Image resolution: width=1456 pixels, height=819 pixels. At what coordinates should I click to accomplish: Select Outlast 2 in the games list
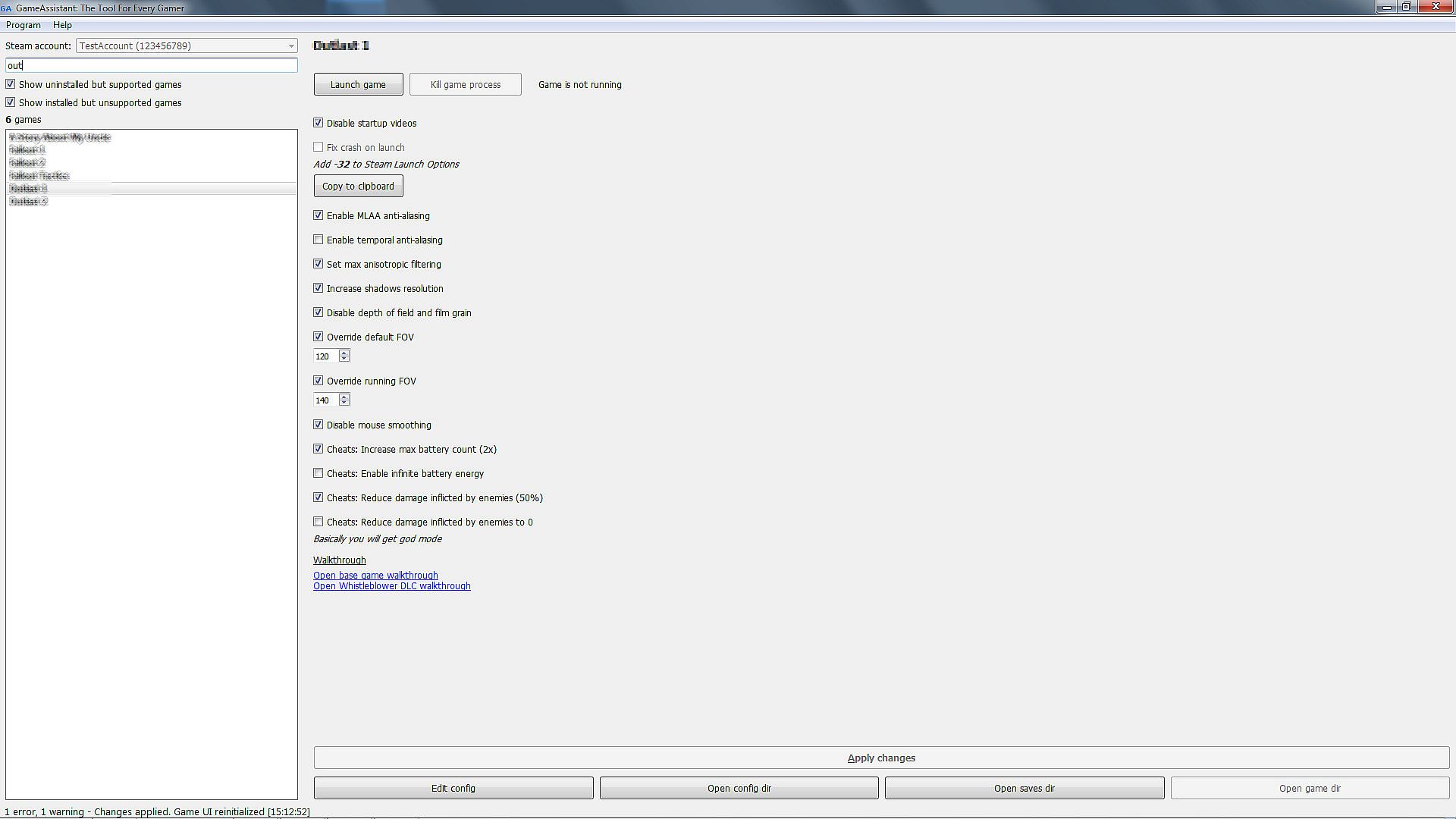[29, 201]
